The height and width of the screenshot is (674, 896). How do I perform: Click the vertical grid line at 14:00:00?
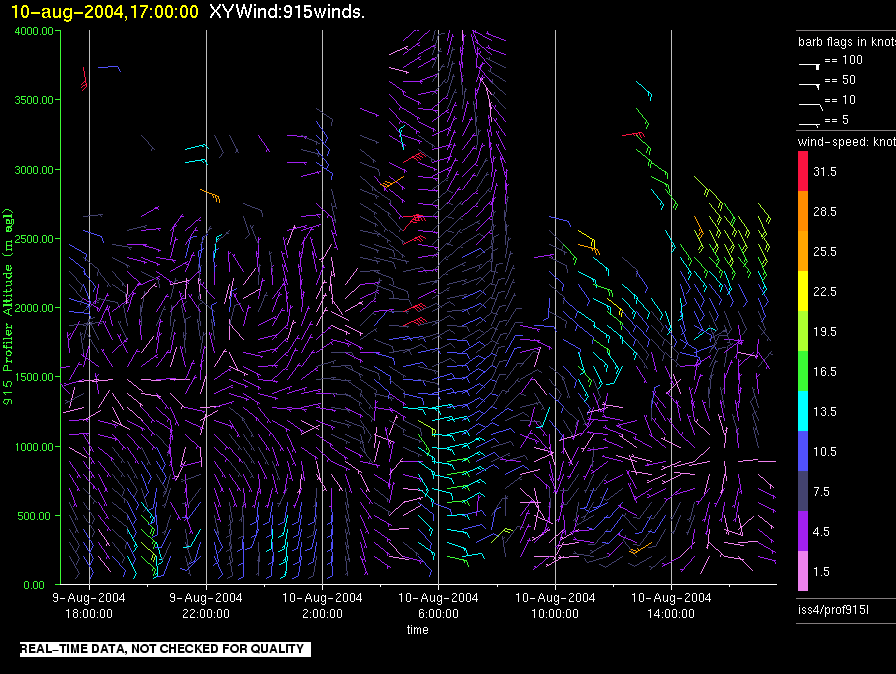tap(671, 307)
